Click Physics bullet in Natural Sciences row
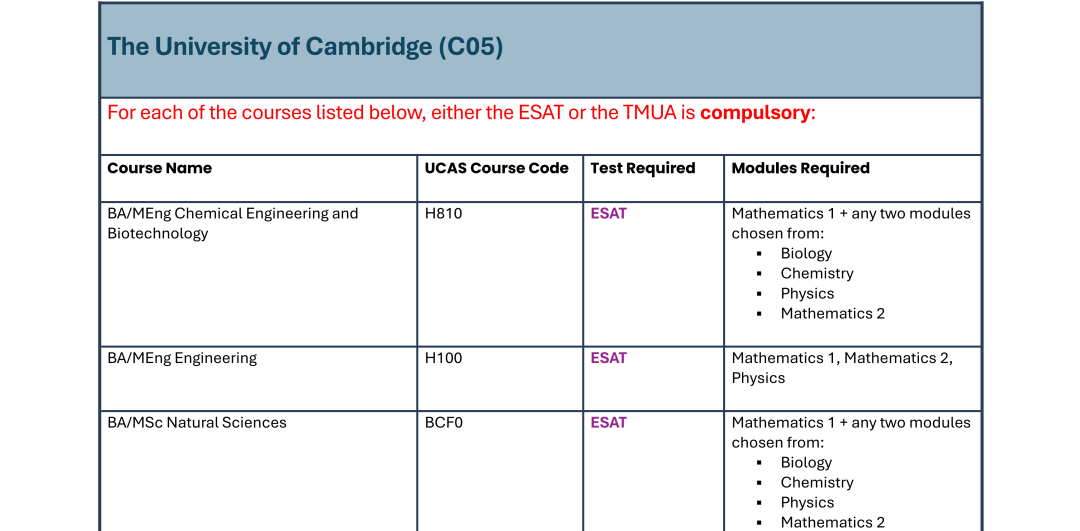 pyautogui.click(x=807, y=502)
